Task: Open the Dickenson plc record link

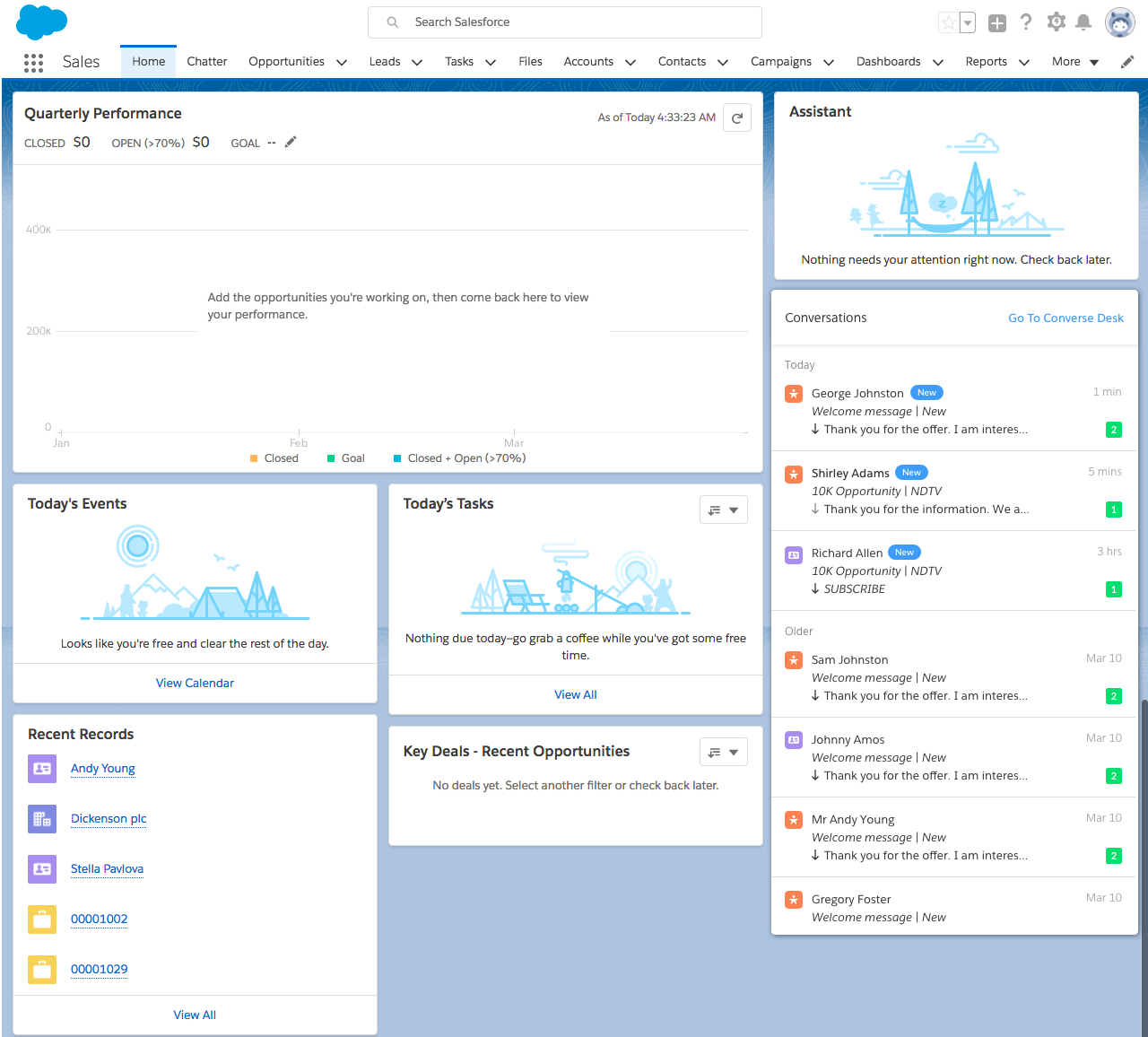Action: pyautogui.click(x=109, y=819)
